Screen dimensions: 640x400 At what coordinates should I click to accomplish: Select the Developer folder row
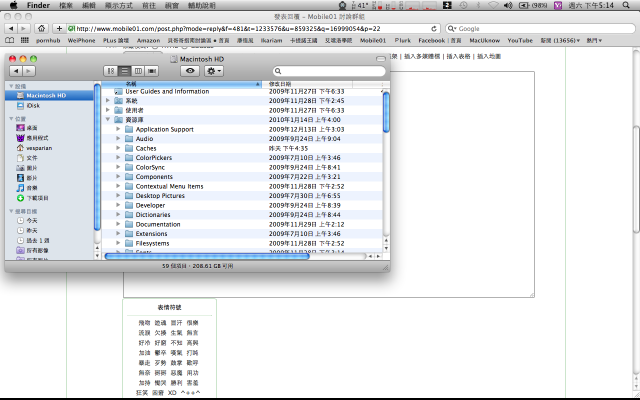click(242, 205)
